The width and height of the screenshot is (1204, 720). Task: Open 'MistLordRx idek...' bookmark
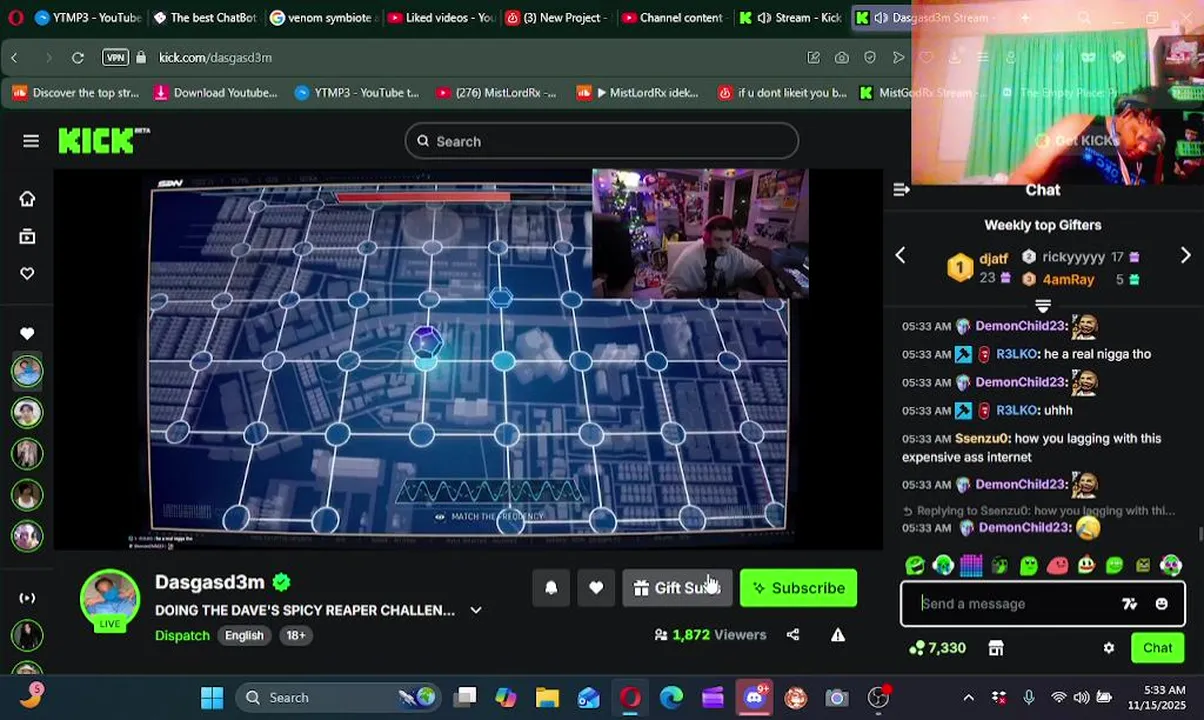638,92
